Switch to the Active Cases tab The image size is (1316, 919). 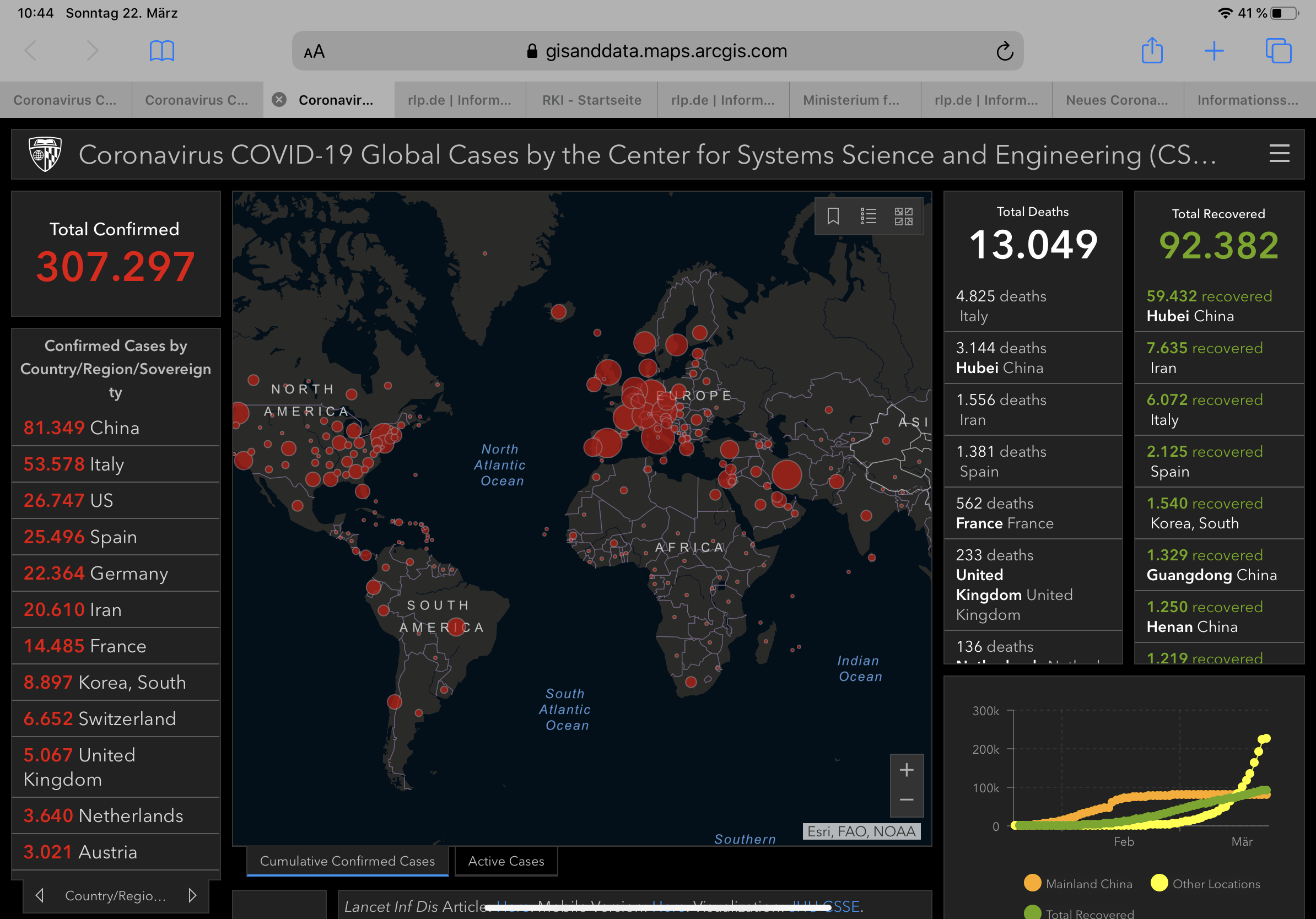pos(506,861)
